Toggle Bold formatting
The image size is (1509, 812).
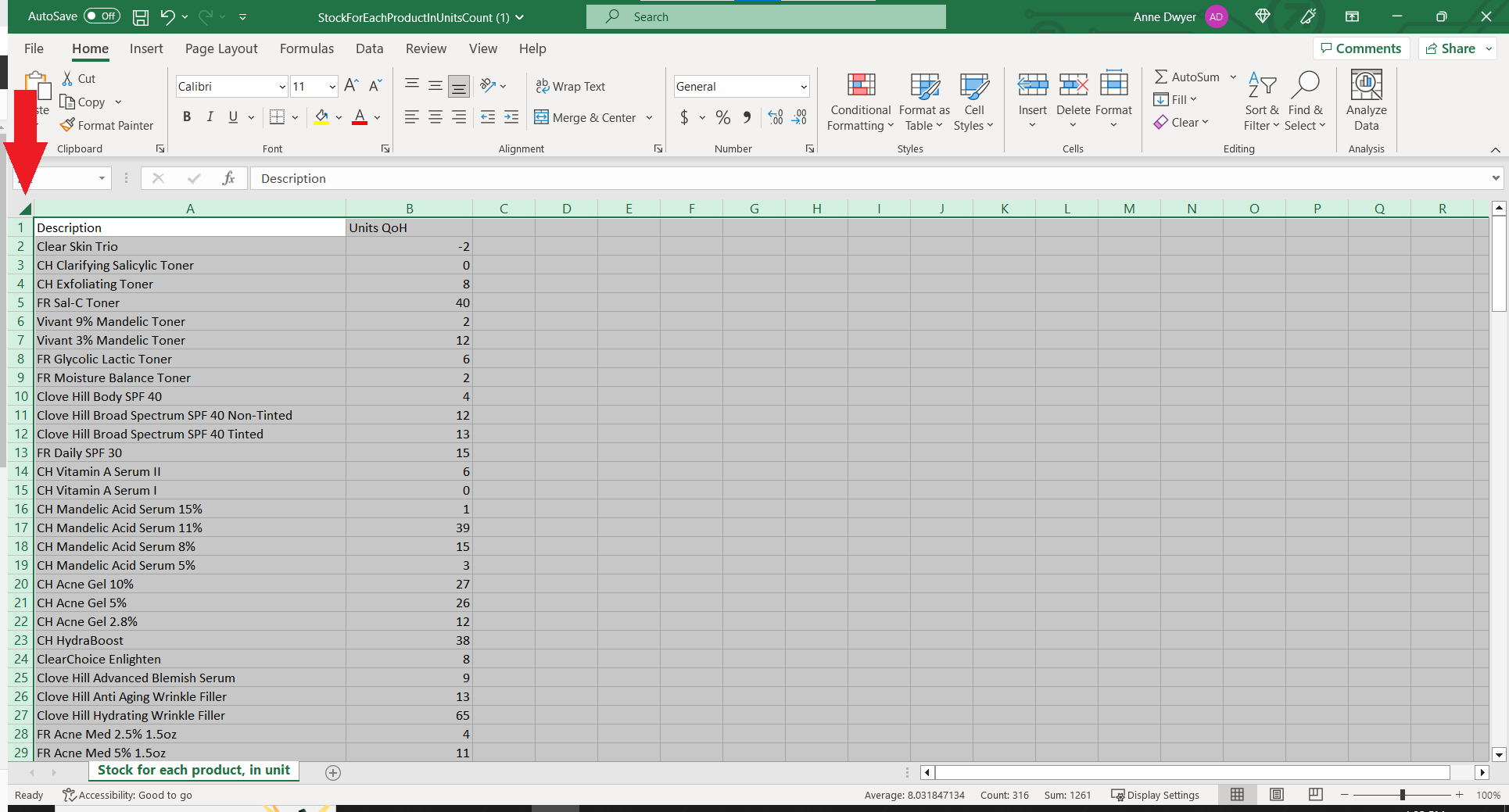[x=187, y=117]
